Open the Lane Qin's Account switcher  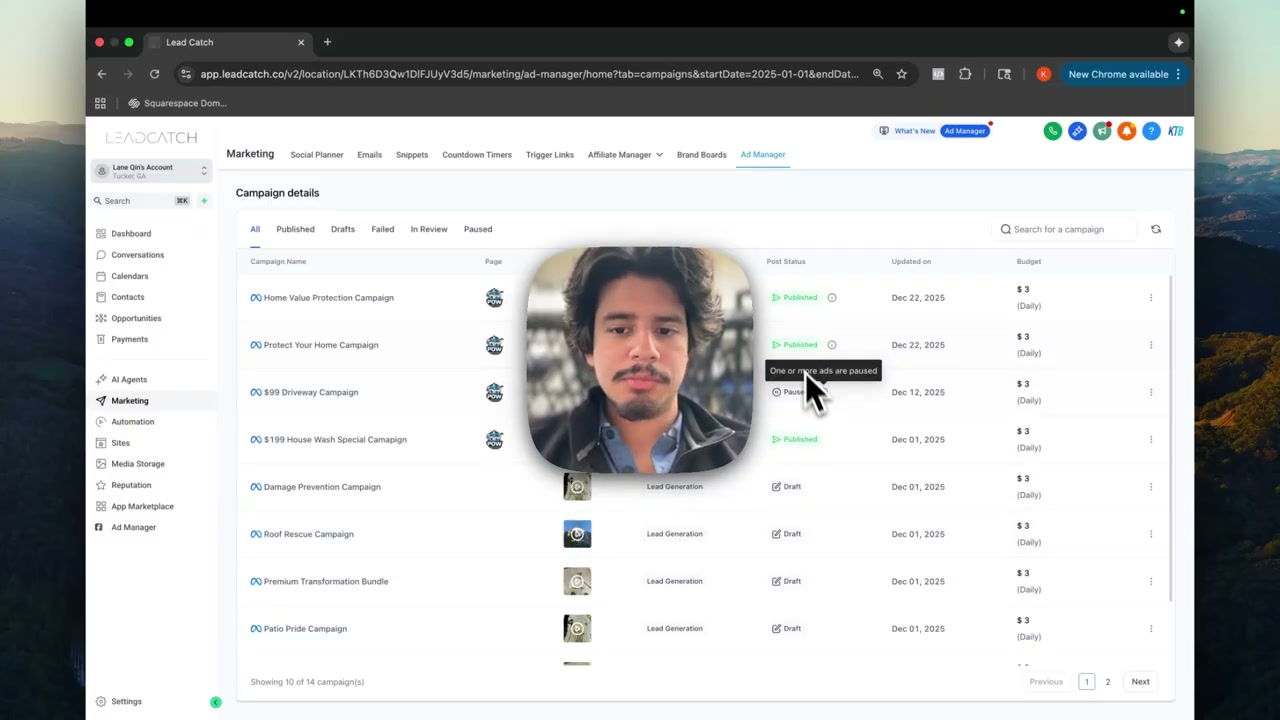152,171
